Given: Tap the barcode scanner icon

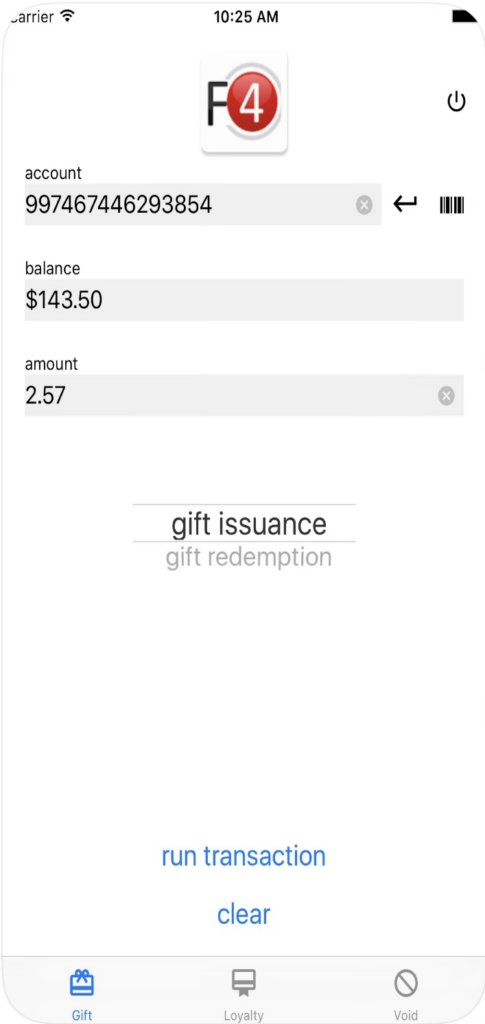Looking at the screenshot, I should [452, 206].
